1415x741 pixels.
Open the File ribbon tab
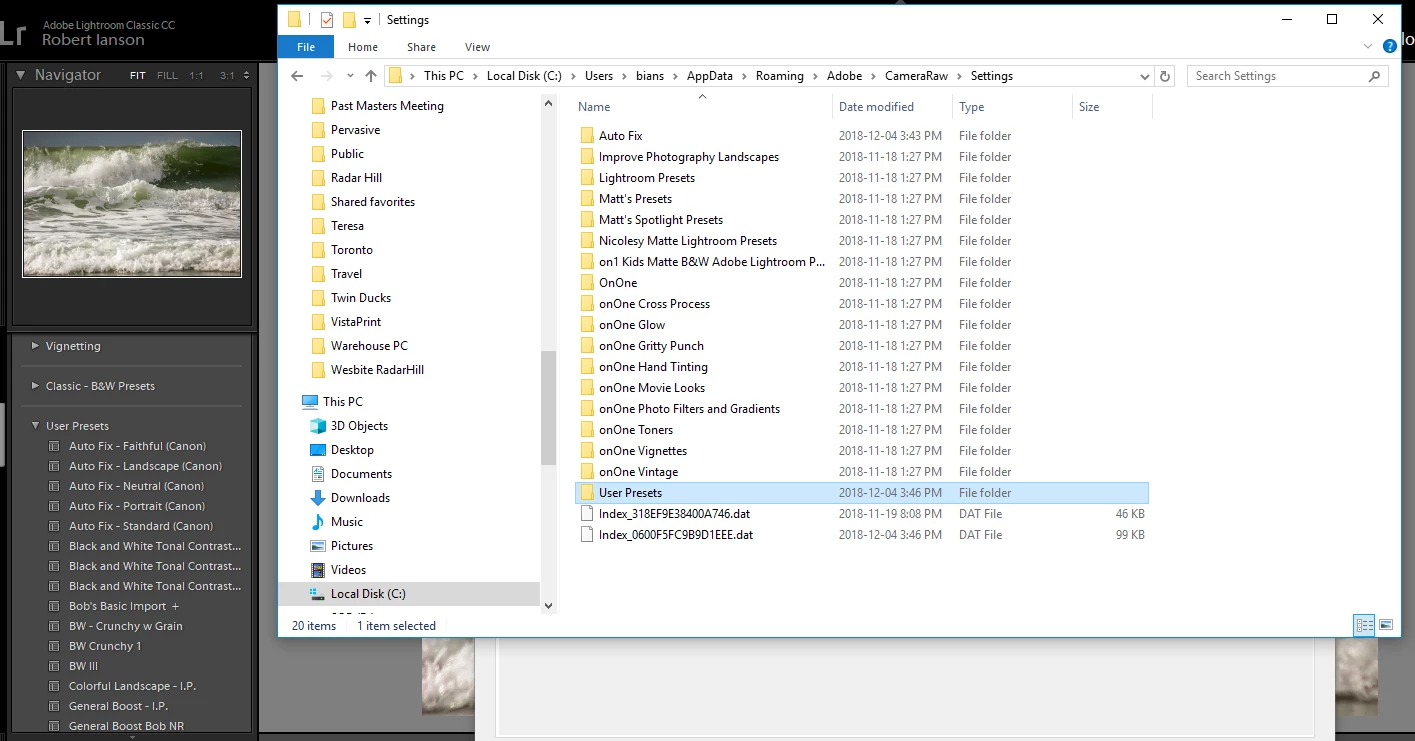pyautogui.click(x=306, y=47)
